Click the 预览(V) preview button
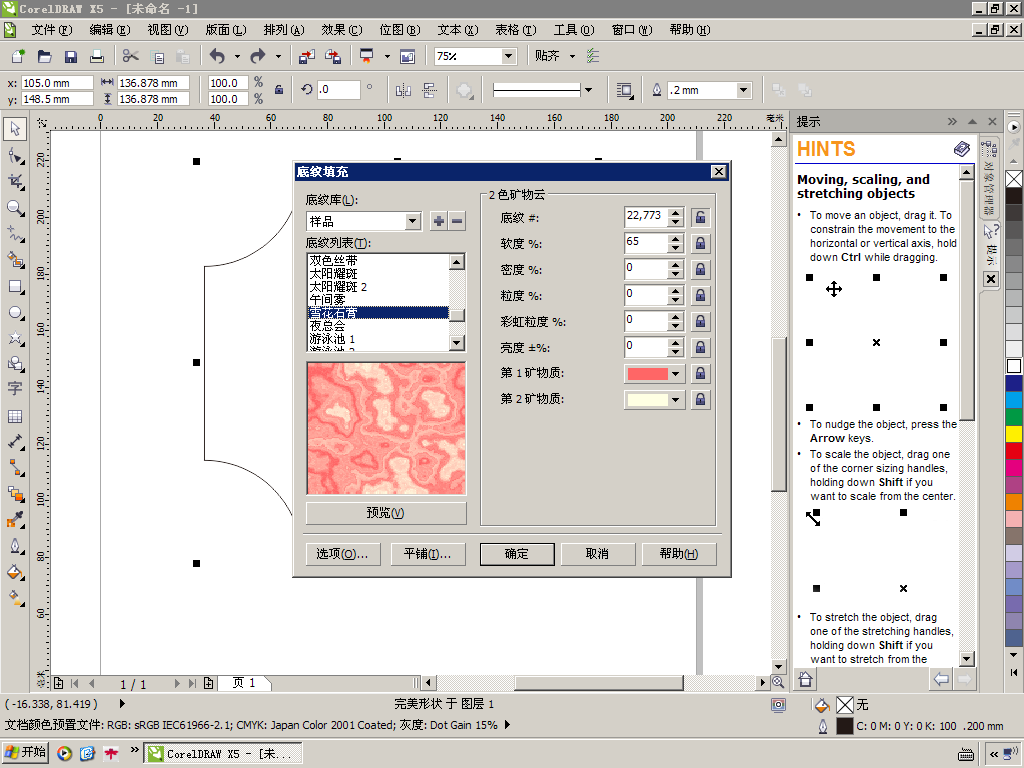 click(386, 513)
